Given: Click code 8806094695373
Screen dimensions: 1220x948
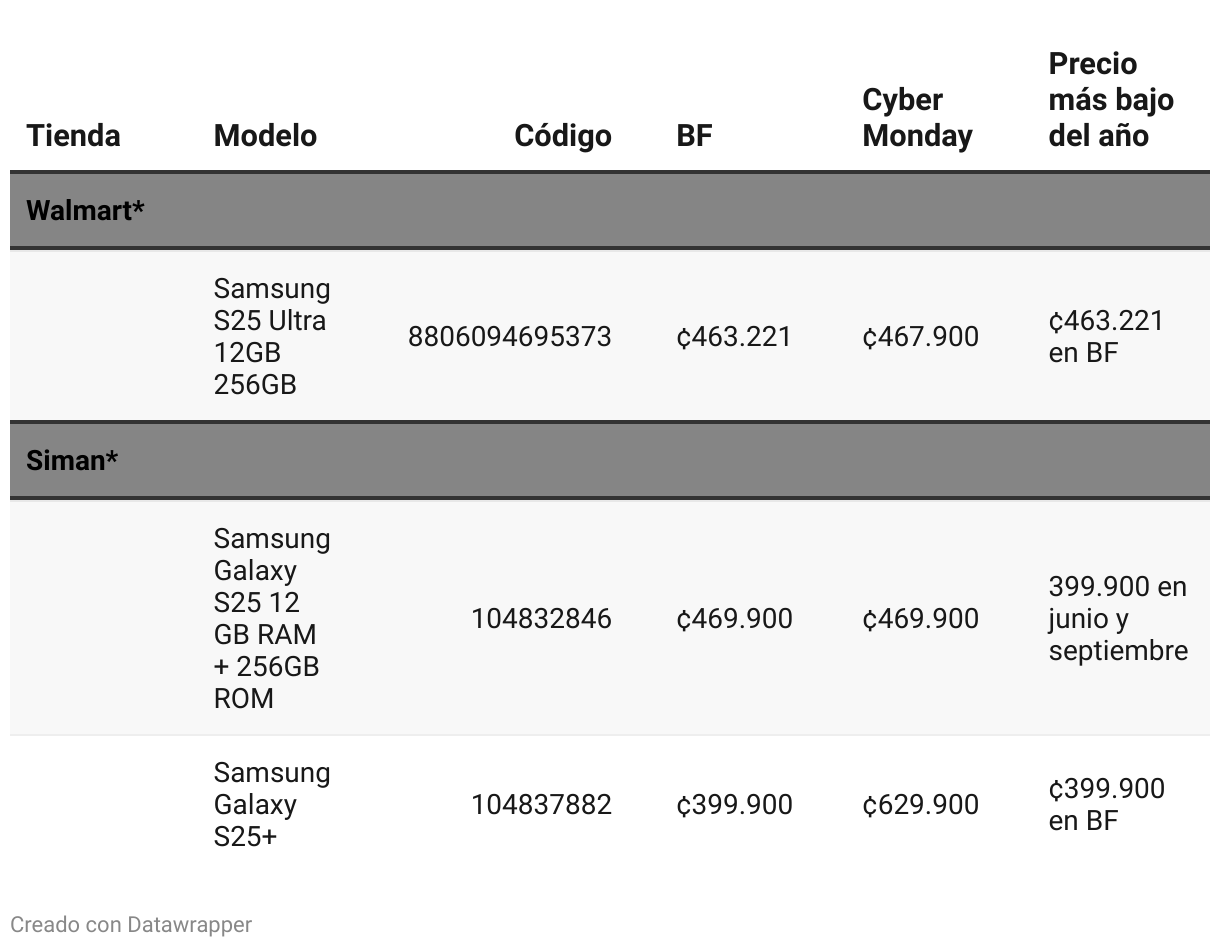Looking at the screenshot, I should click(x=509, y=337).
